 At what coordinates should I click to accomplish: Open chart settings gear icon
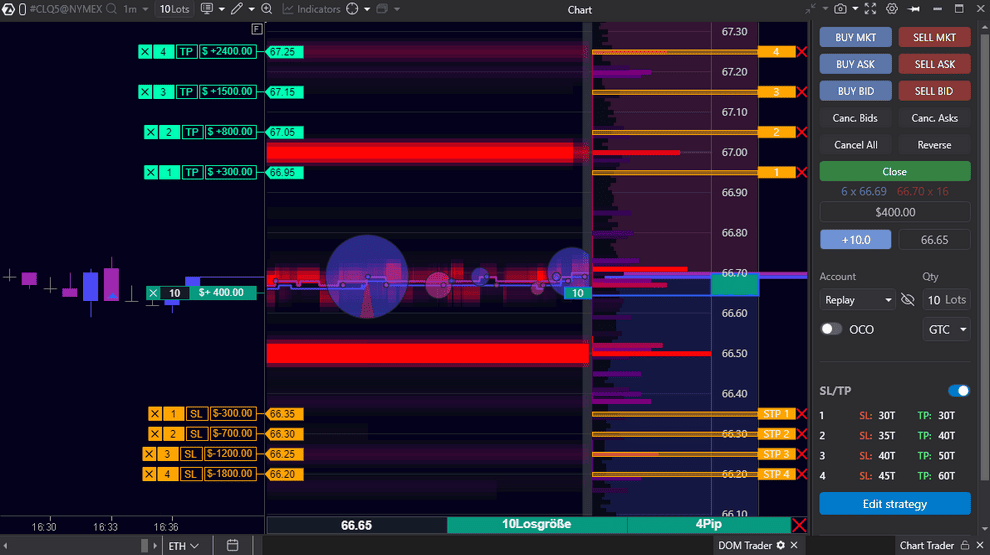tap(892, 9)
